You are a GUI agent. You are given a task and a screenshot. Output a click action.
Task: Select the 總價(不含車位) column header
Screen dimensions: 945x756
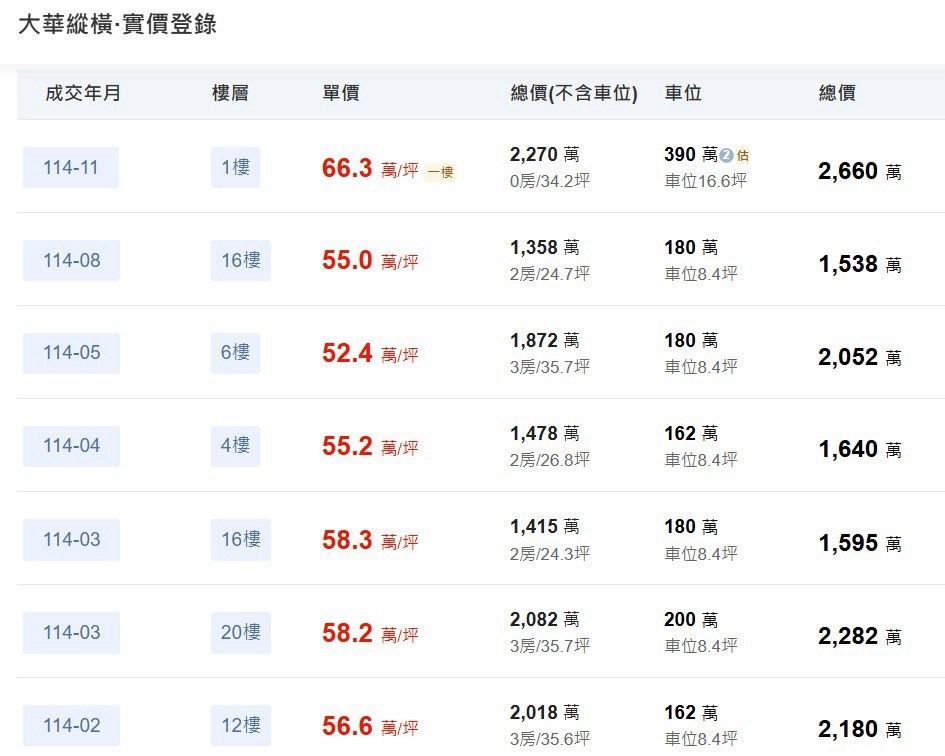[573, 93]
